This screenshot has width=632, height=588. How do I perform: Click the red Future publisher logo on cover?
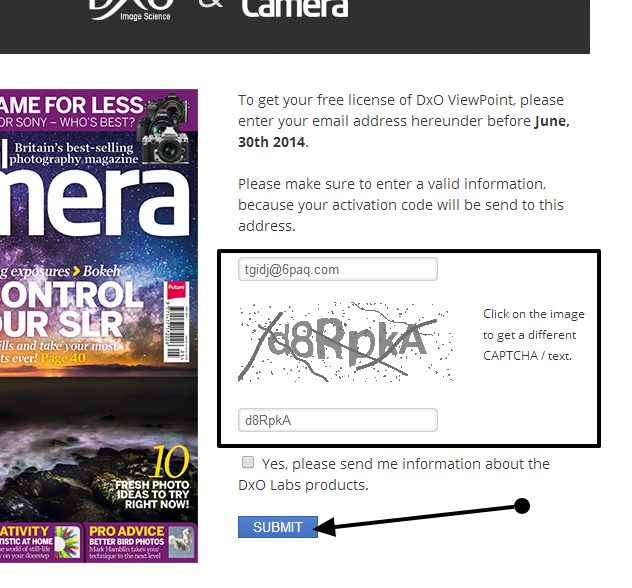pyautogui.click(x=176, y=290)
